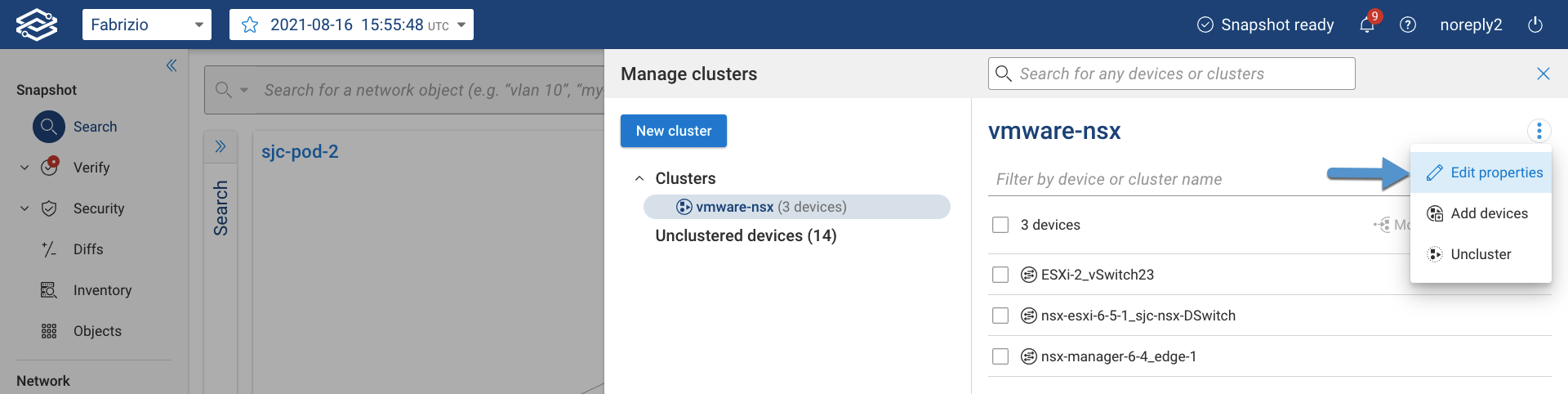Click the power logout icon
Viewport: 1568px width, 394px height.
(x=1535, y=25)
